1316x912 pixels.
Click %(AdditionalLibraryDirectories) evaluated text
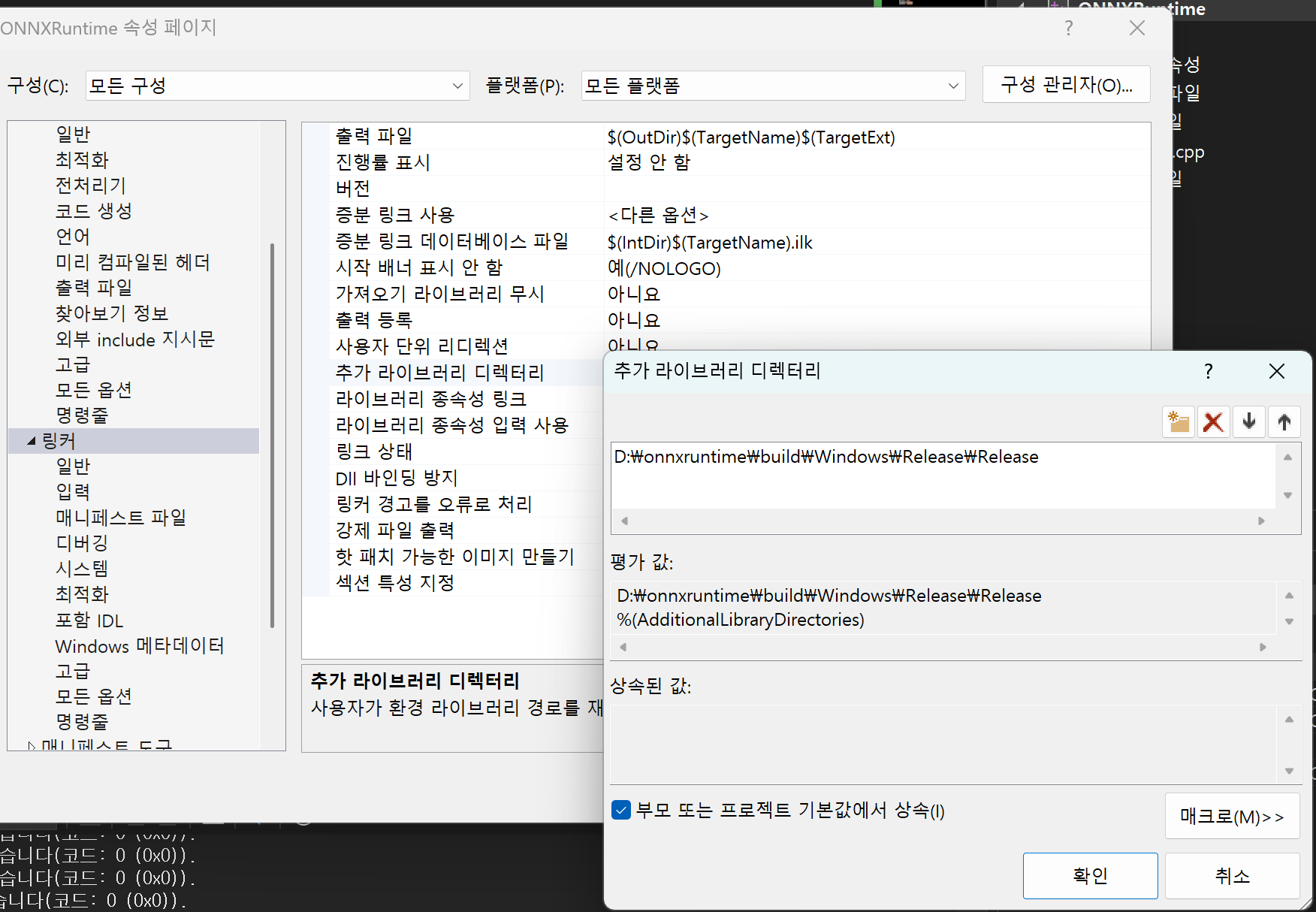[x=741, y=620]
